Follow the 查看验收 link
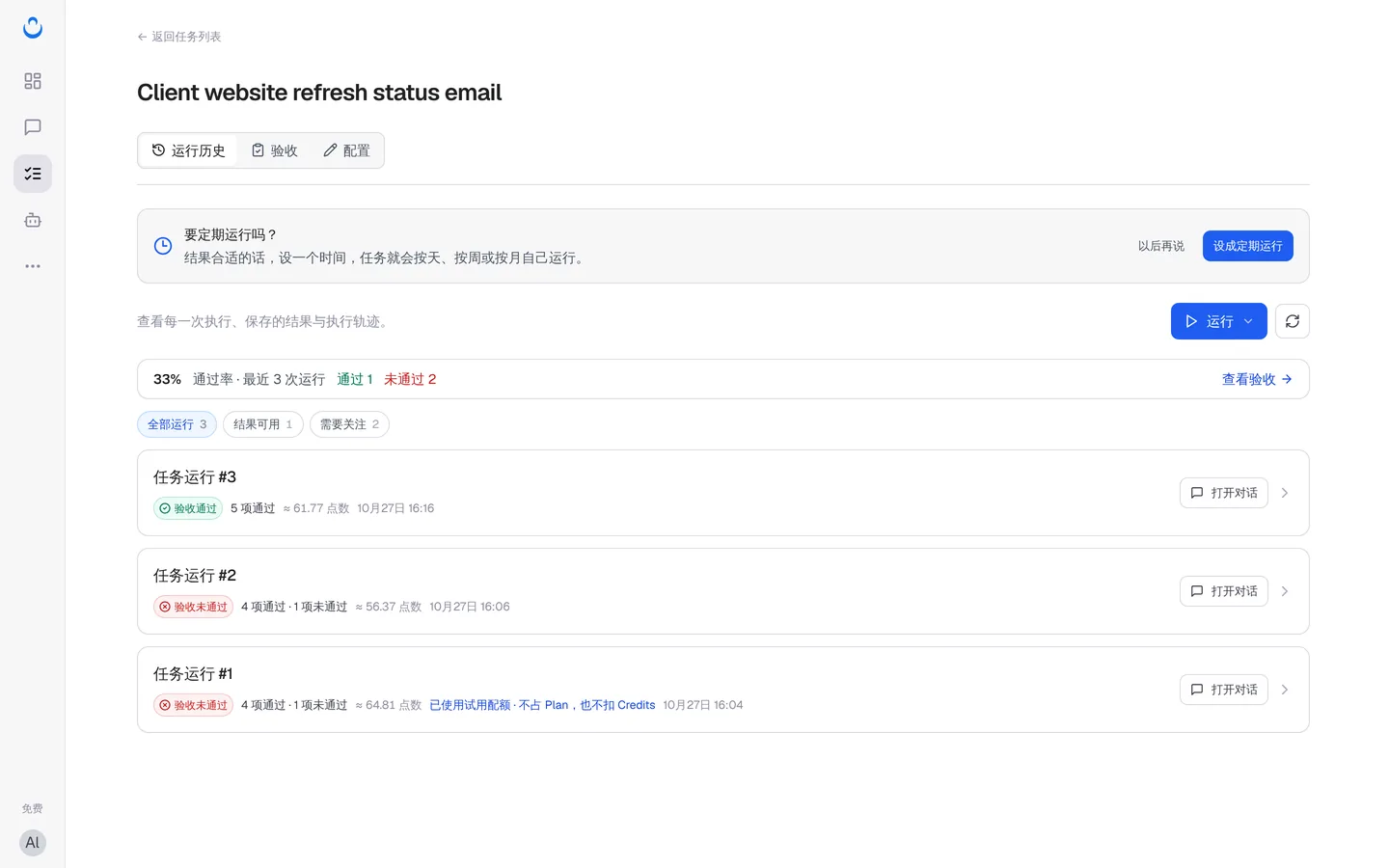This screenshot has height=868, width=1389. point(1257,379)
